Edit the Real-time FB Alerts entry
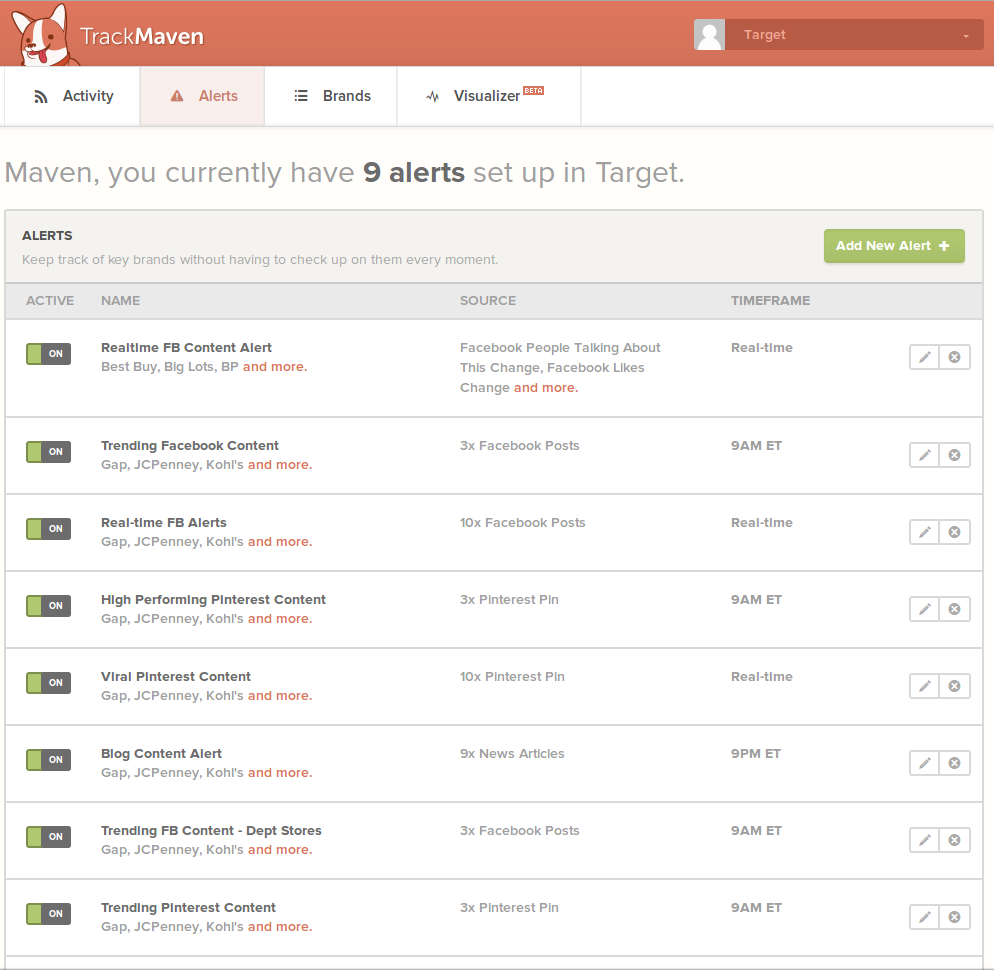Viewport: 994px width, 970px height. pos(924,532)
